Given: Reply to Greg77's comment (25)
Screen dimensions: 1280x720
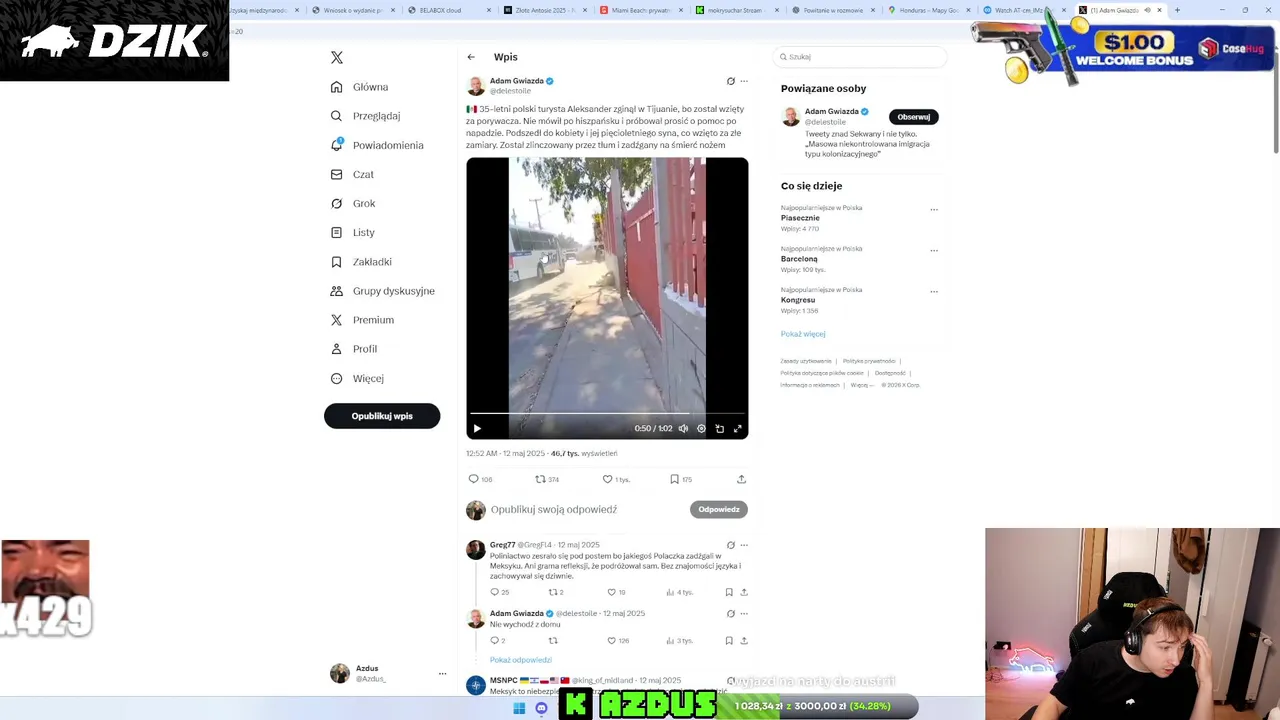Looking at the screenshot, I should click(499, 592).
